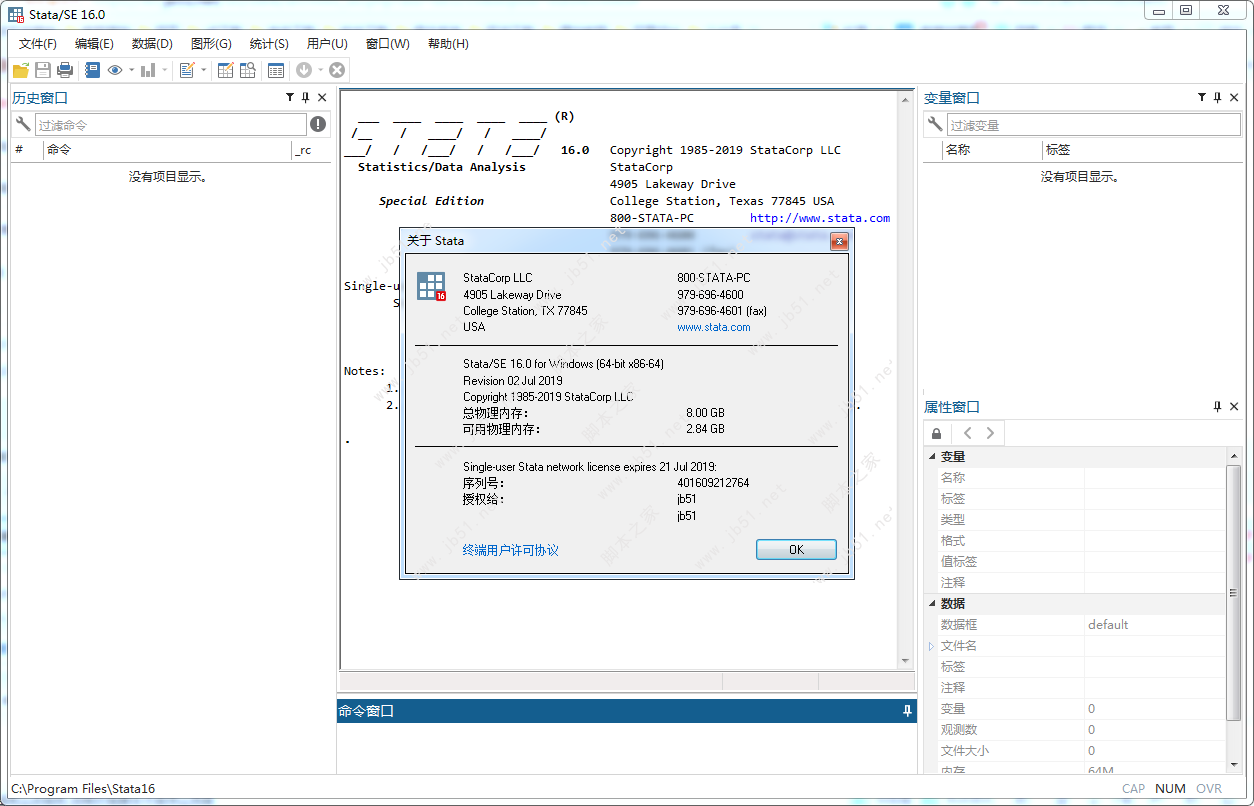Viewport: 1254px width, 806px height.
Task: Click the _rc column header in 历史窗口
Action: coord(310,150)
